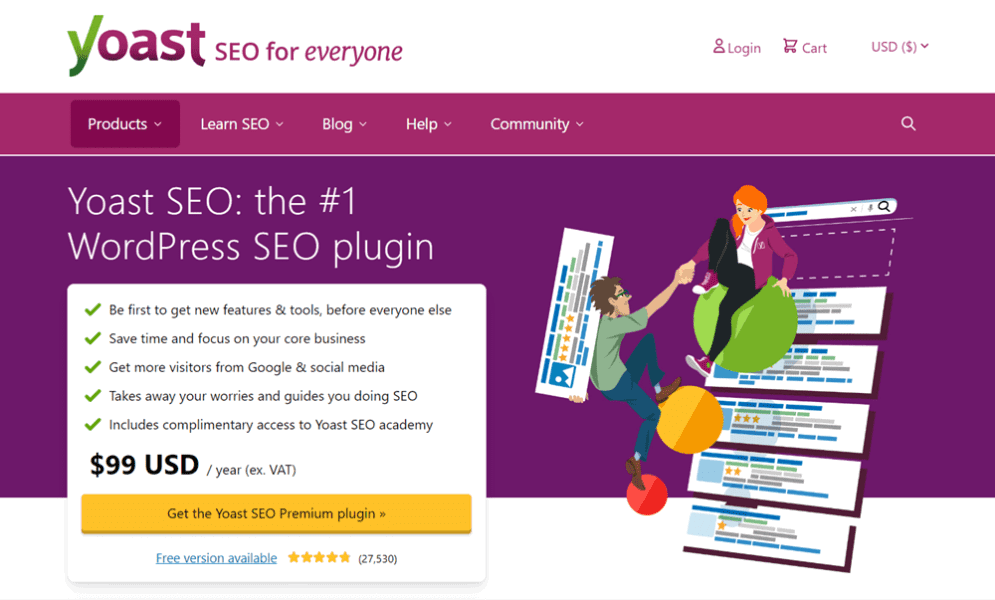Click 'Be first to get new features & tools' text
995x600 pixels.
pyautogui.click(x=280, y=310)
